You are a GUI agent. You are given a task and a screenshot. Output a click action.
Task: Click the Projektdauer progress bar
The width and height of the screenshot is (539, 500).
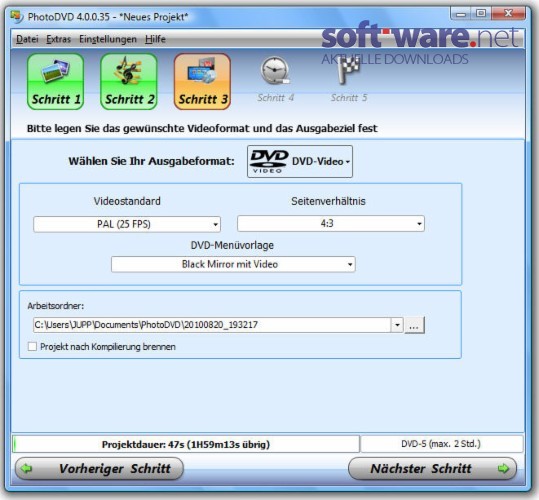tap(186, 444)
